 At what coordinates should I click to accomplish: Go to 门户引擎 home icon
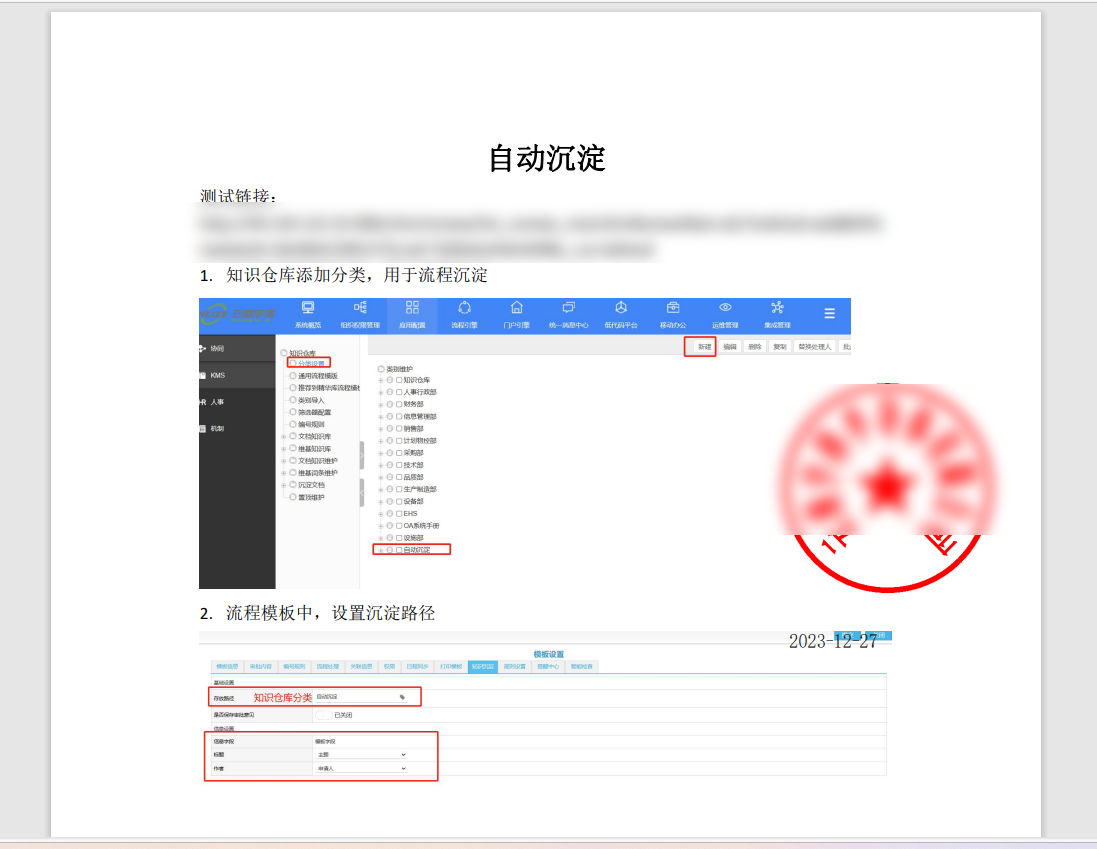(516, 308)
